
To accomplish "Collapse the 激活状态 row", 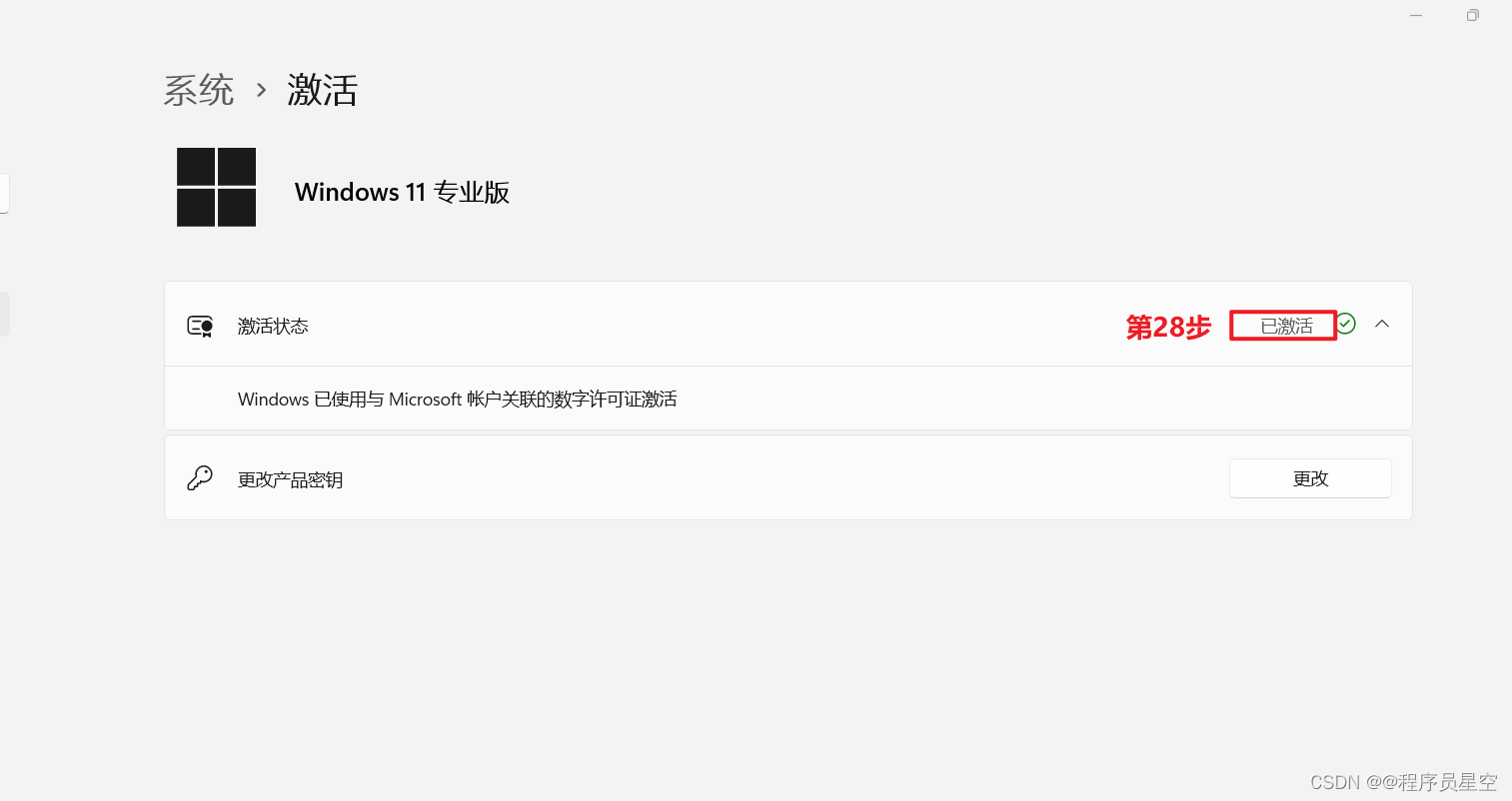I will 787,325.
